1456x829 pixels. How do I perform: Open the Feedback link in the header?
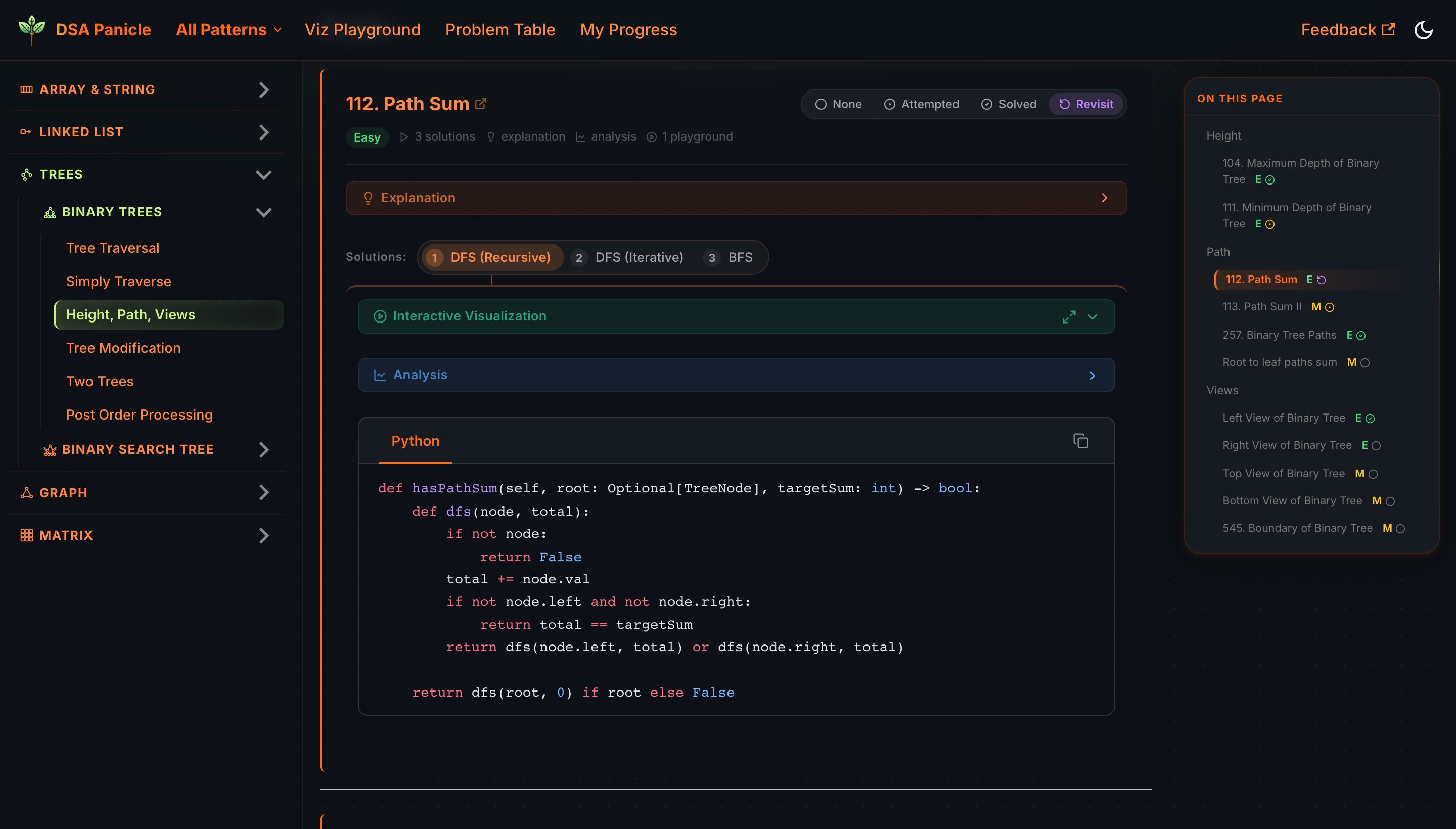[x=1348, y=30]
